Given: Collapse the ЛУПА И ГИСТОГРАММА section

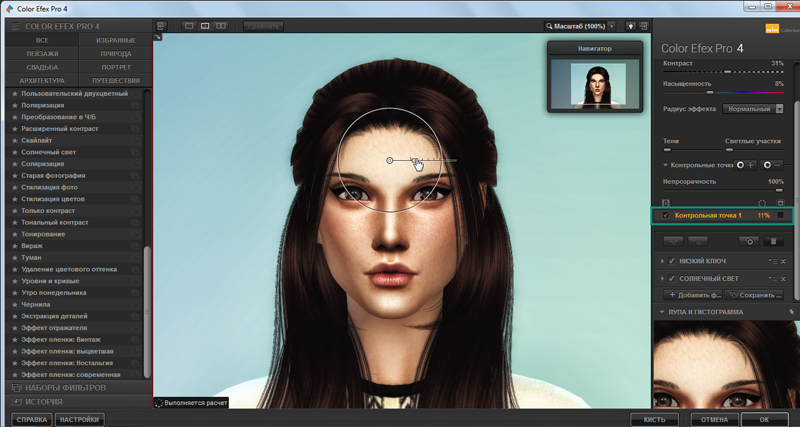Looking at the screenshot, I should pos(662,312).
